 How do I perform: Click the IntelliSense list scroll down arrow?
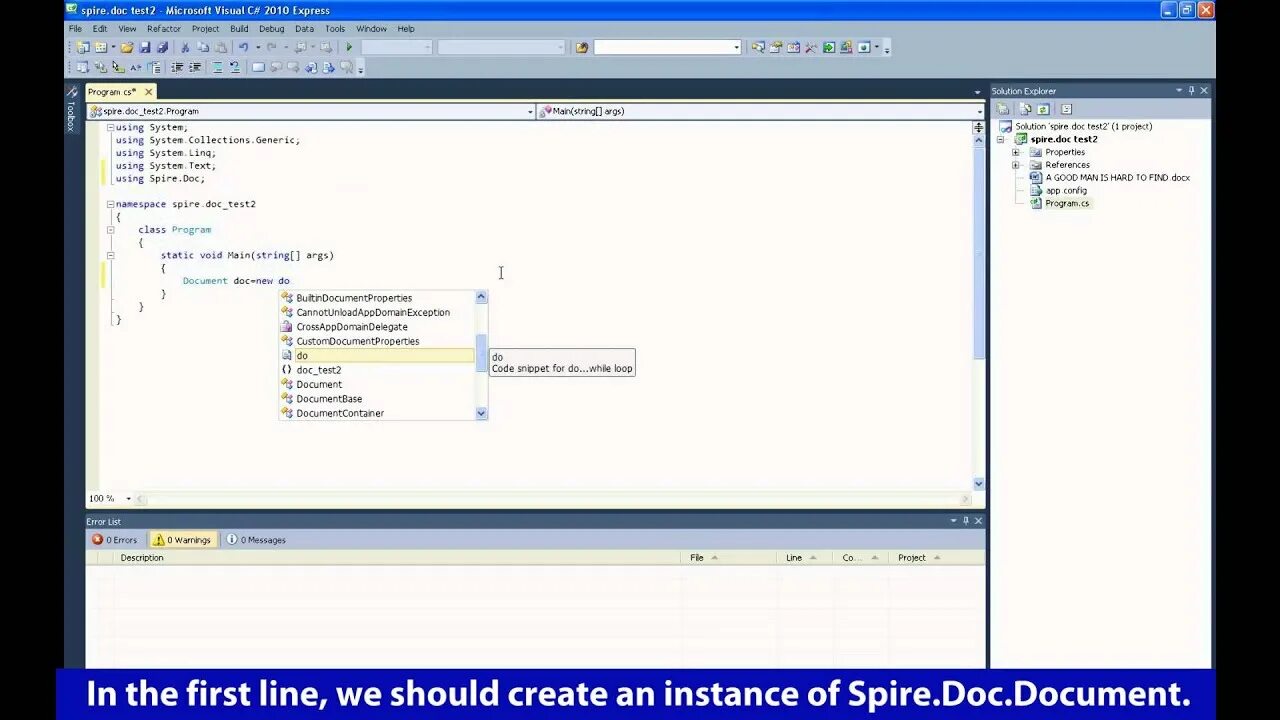[481, 413]
